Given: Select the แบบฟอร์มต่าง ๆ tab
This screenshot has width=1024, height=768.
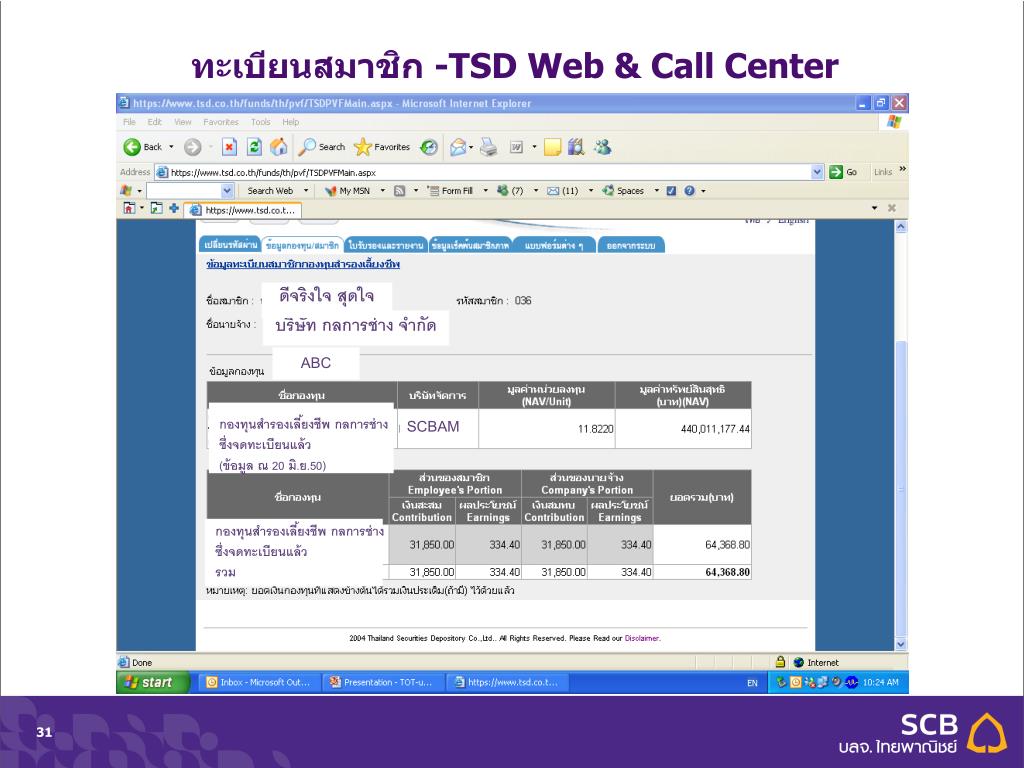Looking at the screenshot, I should click(x=554, y=245).
